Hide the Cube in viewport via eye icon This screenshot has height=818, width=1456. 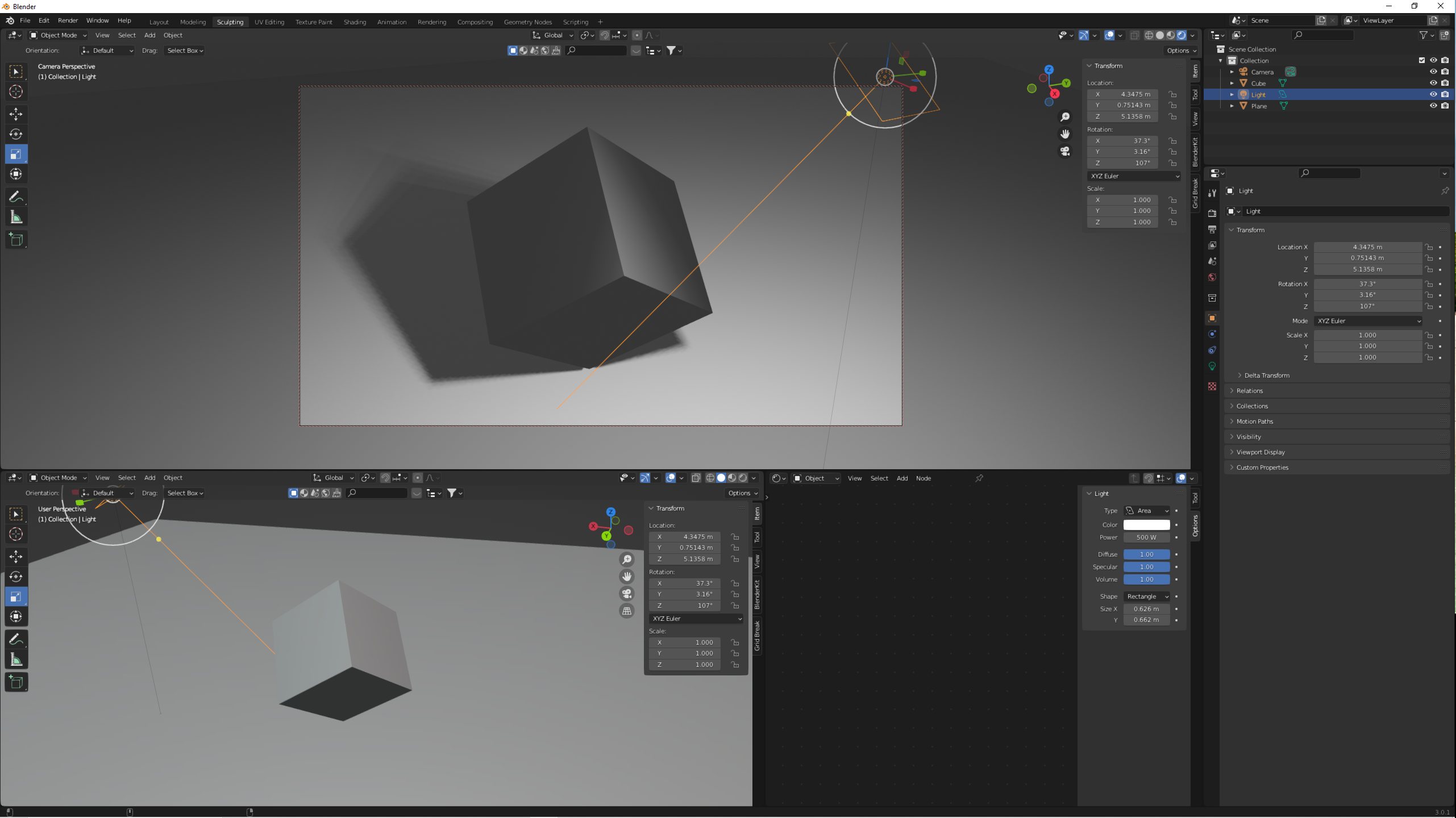[x=1433, y=83]
